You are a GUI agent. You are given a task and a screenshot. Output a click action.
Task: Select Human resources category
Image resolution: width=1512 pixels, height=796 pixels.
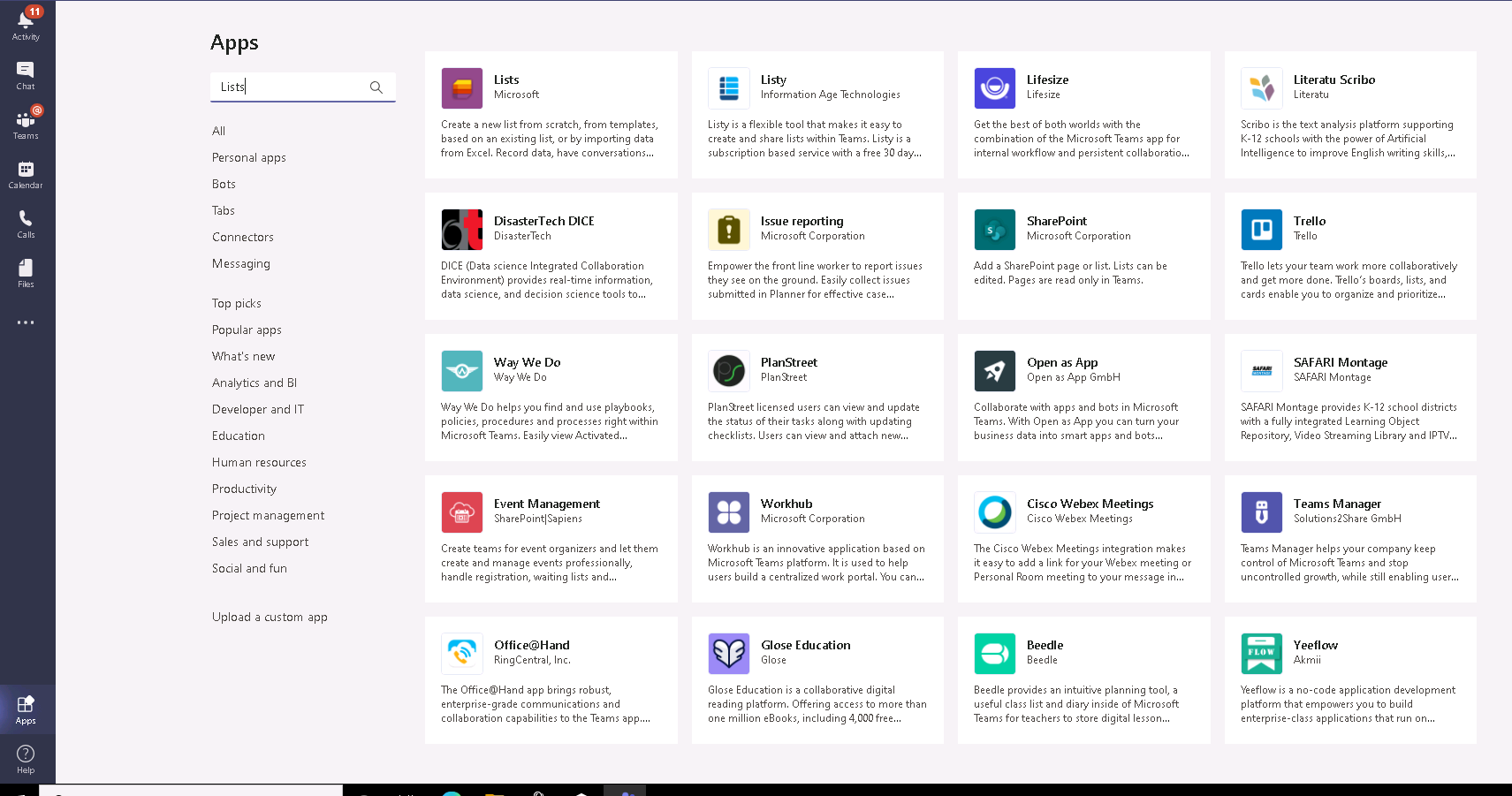pyautogui.click(x=259, y=462)
